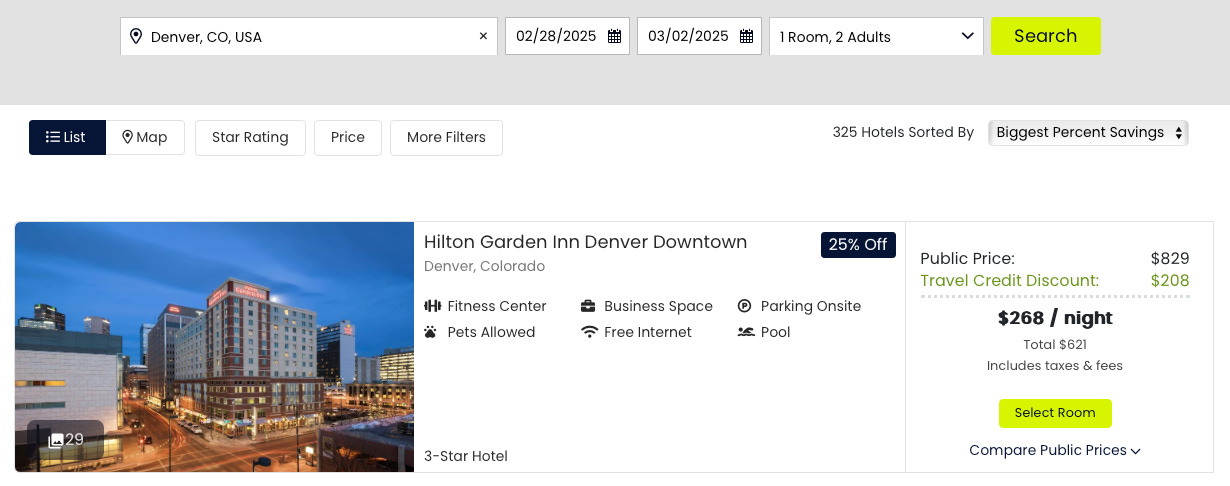
Task: Click the Denver, CO, USA destination field
Action: point(309,36)
